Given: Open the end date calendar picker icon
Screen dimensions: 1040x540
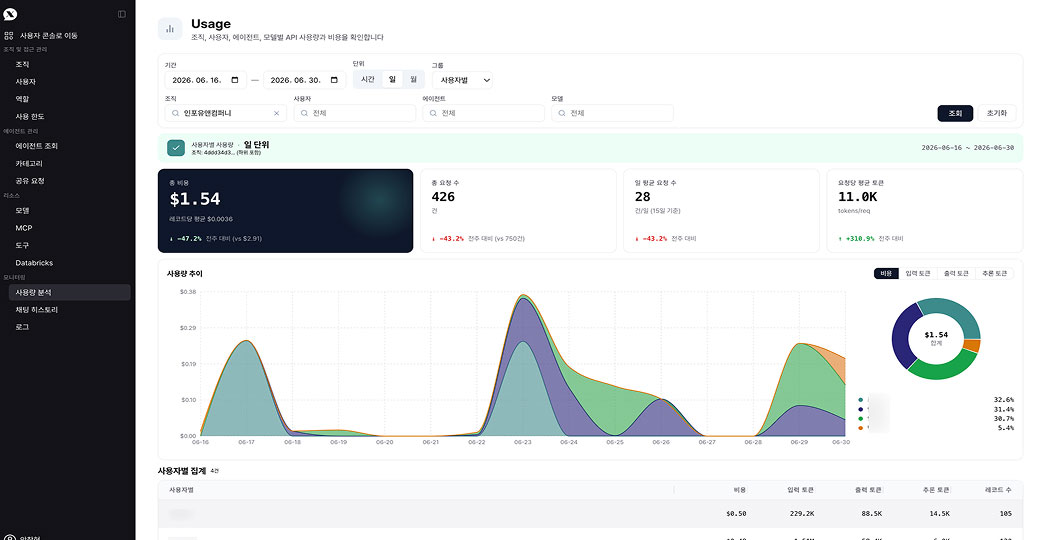Looking at the screenshot, I should point(334,80).
